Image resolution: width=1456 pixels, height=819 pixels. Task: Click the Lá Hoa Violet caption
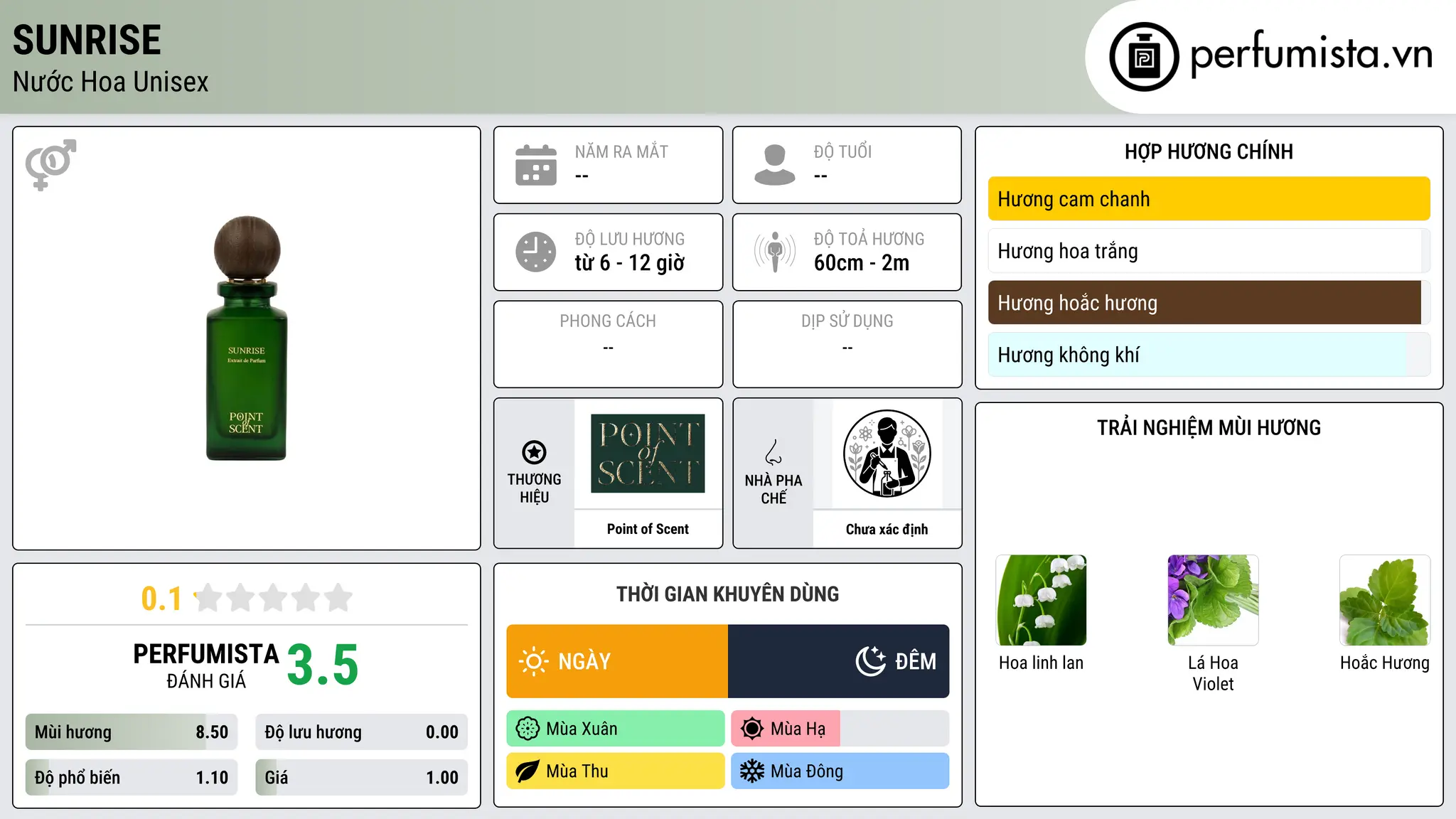[x=1213, y=673]
